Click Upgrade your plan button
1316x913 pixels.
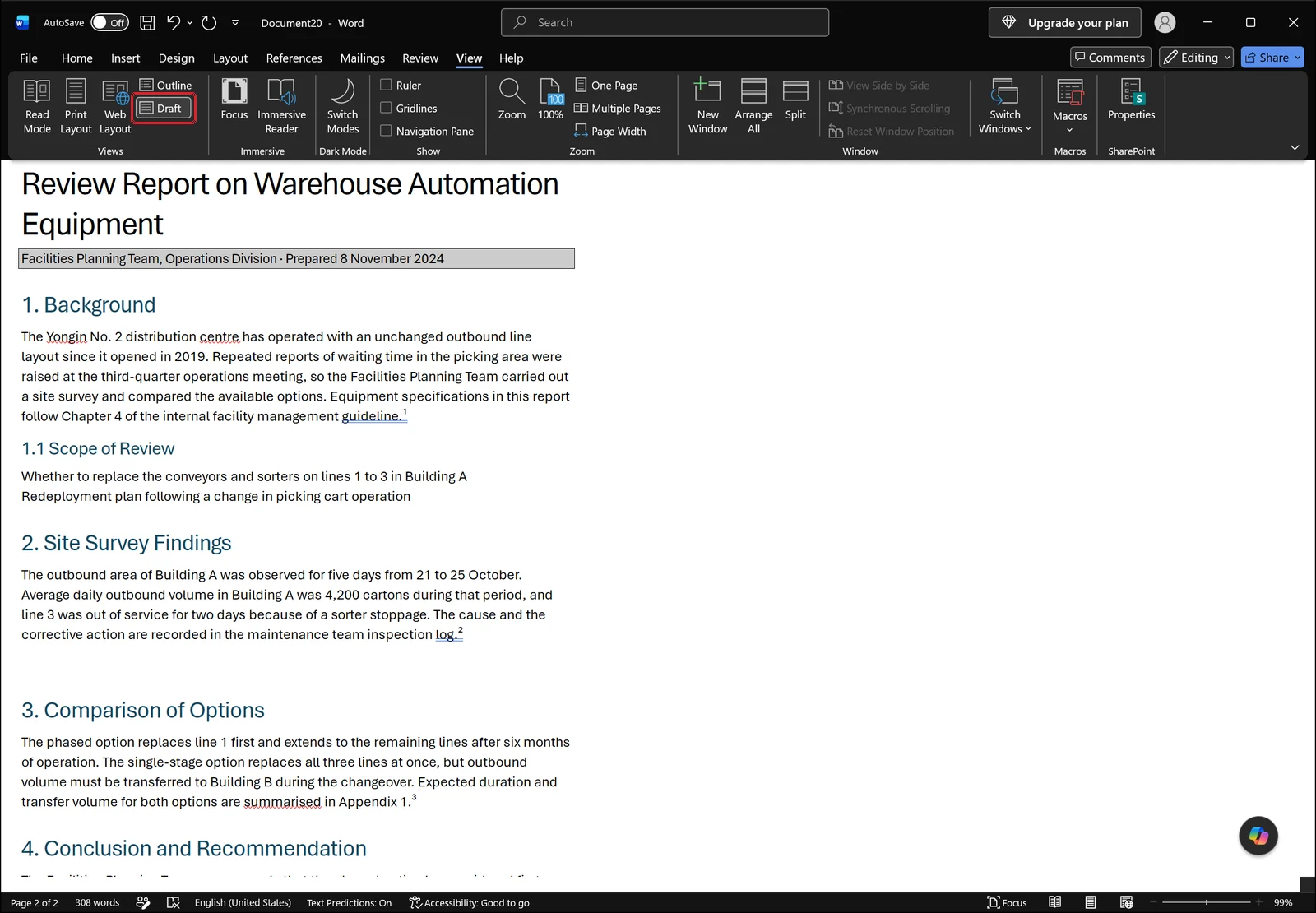coord(1065,23)
